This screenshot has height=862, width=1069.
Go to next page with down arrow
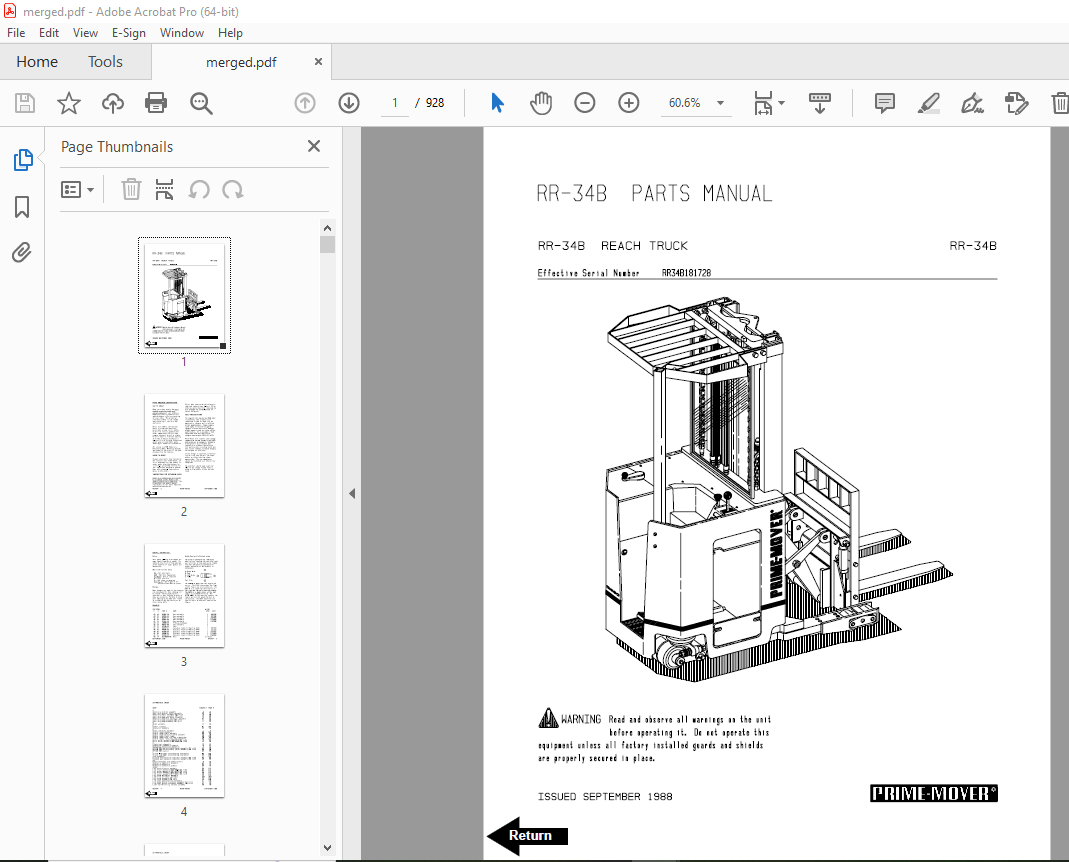point(348,103)
